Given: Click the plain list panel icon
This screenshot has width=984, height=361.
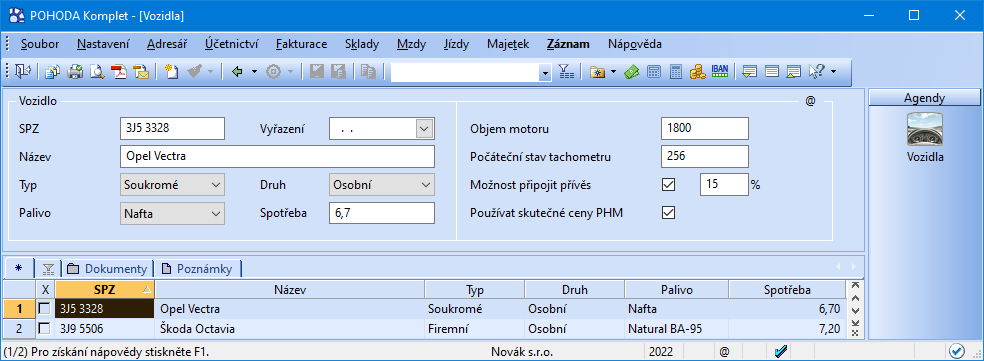Looking at the screenshot, I should point(771,72).
